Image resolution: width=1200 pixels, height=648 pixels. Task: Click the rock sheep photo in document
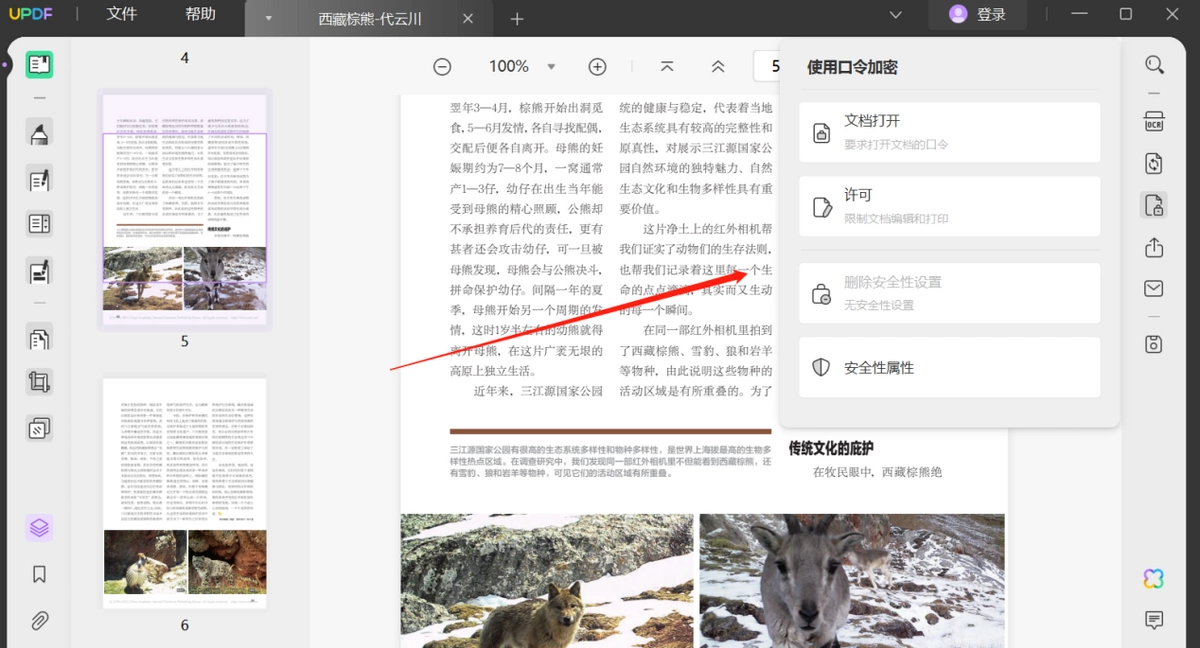point(852,581)
